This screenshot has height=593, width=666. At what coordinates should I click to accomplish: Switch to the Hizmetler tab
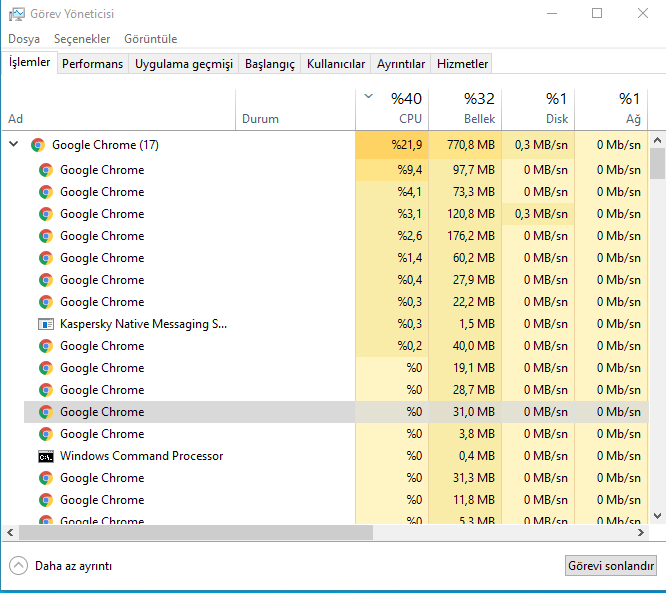coord(462,64)
